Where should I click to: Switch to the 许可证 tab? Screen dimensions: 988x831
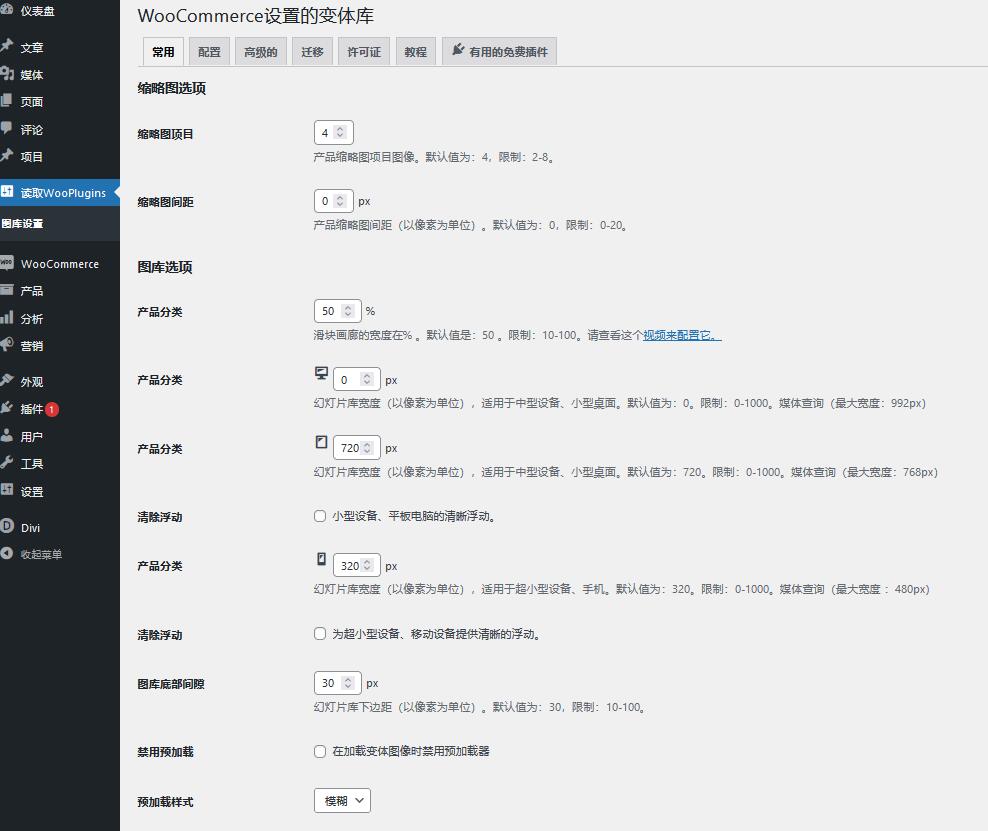pos(364,52)
